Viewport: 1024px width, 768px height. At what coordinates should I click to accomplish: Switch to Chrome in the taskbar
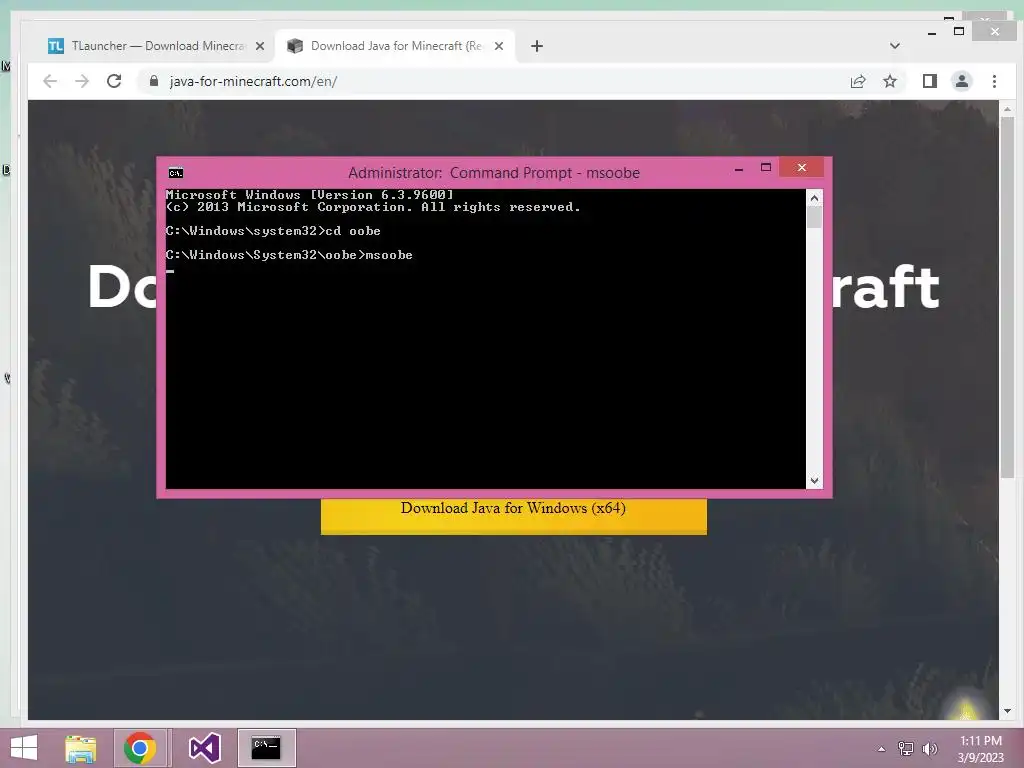139,748
